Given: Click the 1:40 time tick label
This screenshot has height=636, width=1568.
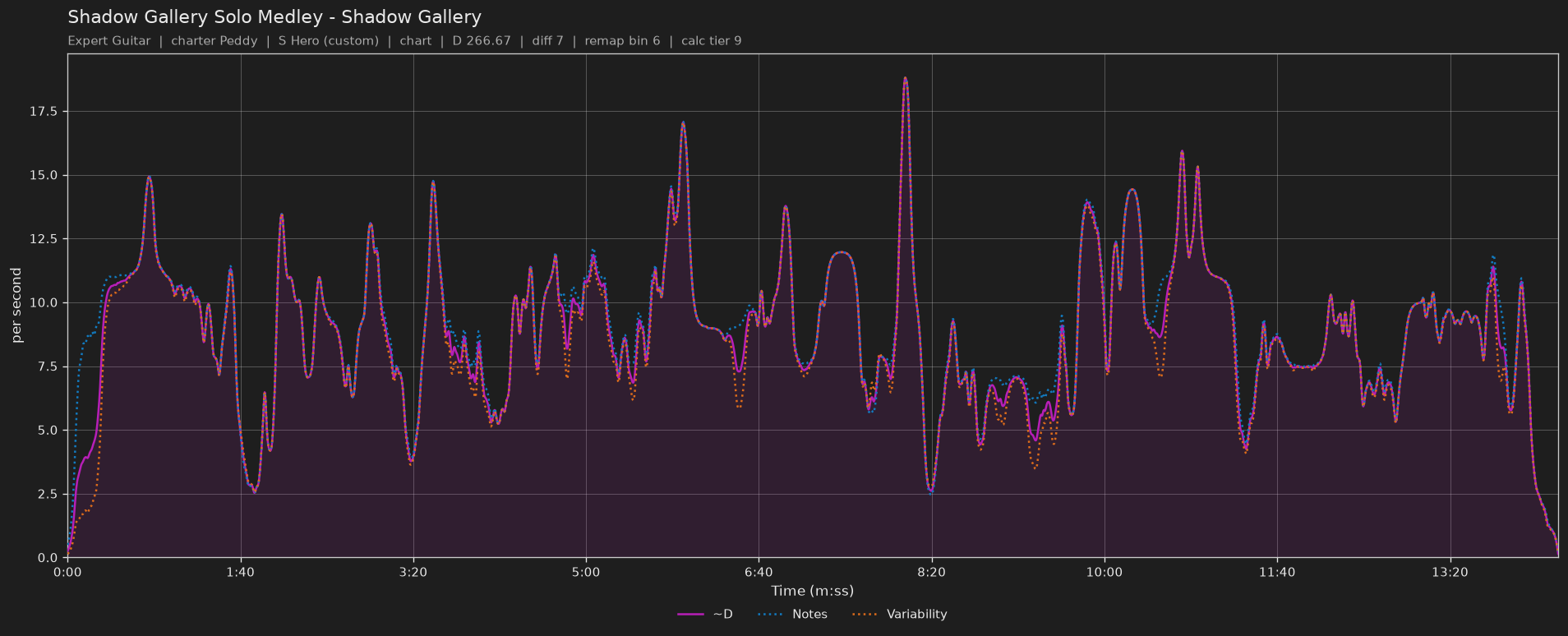Looking at the screenshot, I should (x=240, y=572).
